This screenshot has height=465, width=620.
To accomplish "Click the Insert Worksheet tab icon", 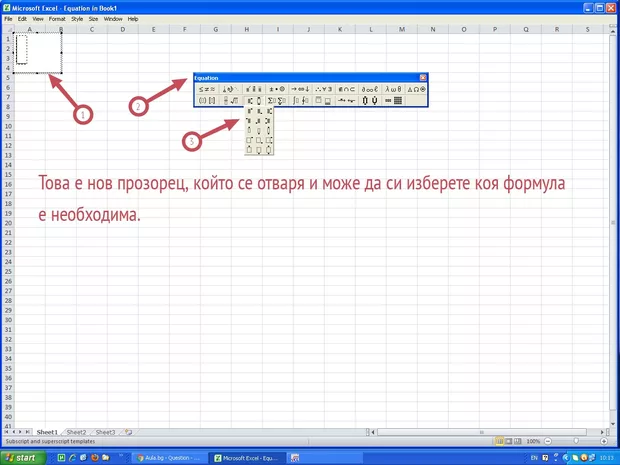I will (128, 432).
